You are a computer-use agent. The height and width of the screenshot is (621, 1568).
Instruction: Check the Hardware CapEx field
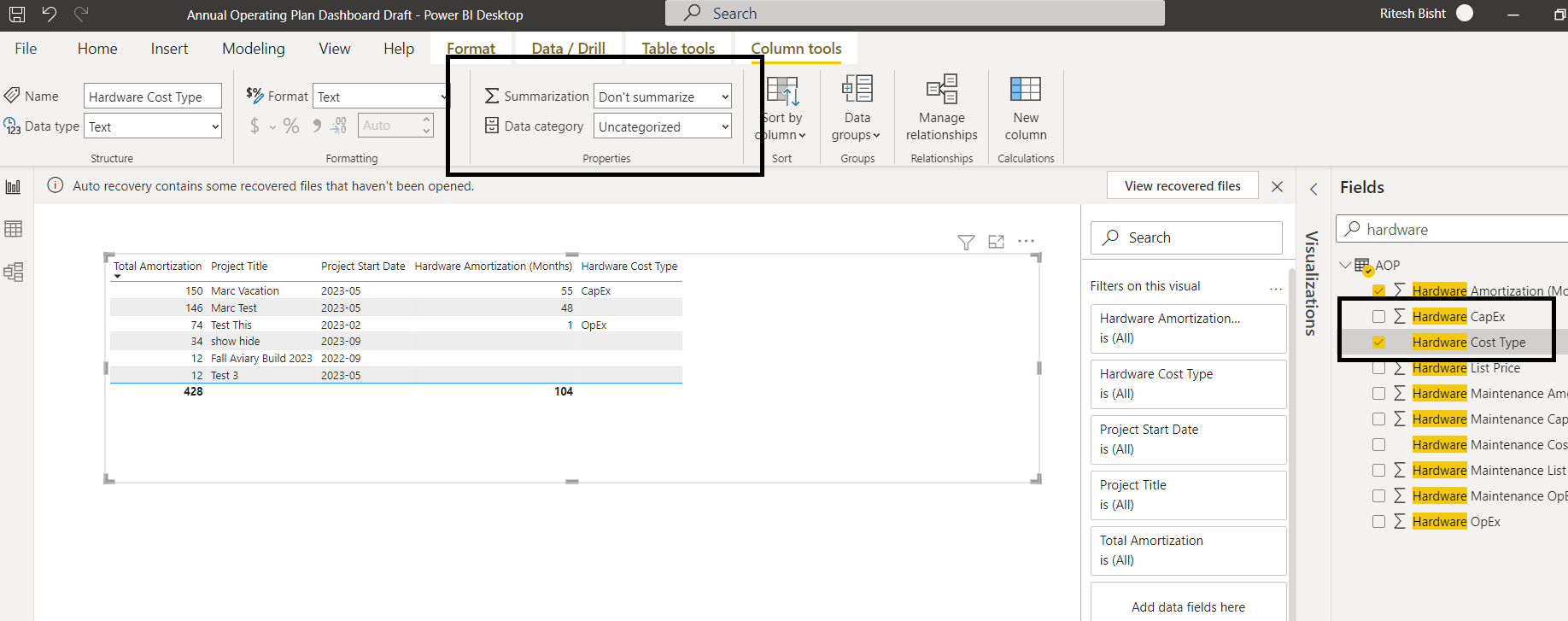point(1378,316)
